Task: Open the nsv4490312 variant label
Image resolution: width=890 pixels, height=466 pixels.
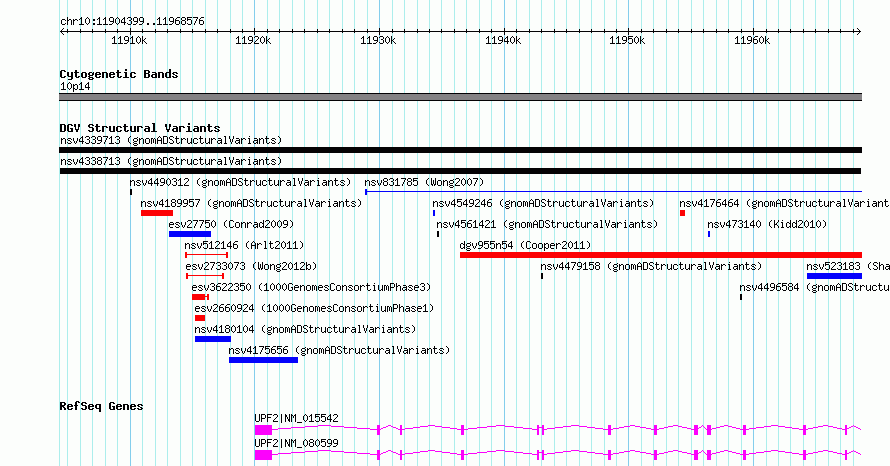Action: pos(240,182)
